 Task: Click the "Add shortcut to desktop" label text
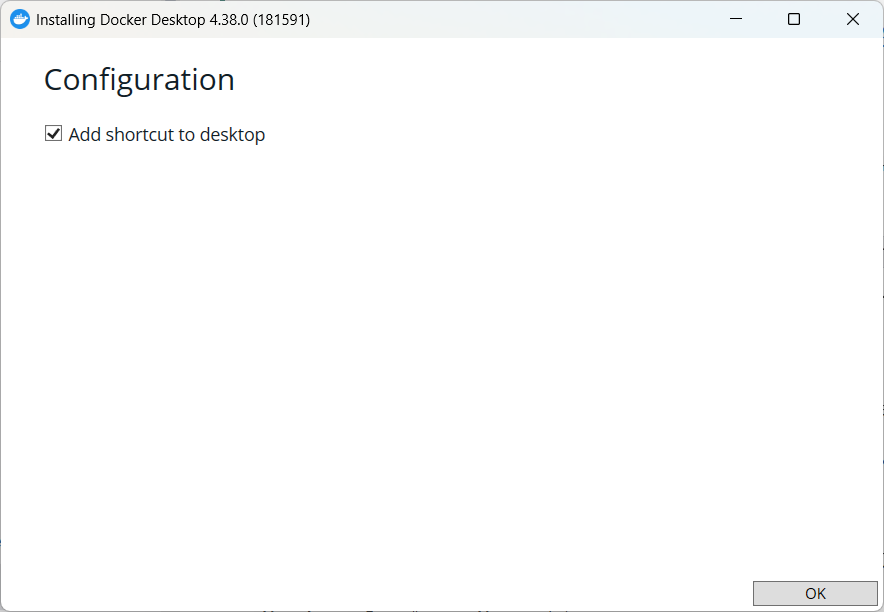coord(166,135)
